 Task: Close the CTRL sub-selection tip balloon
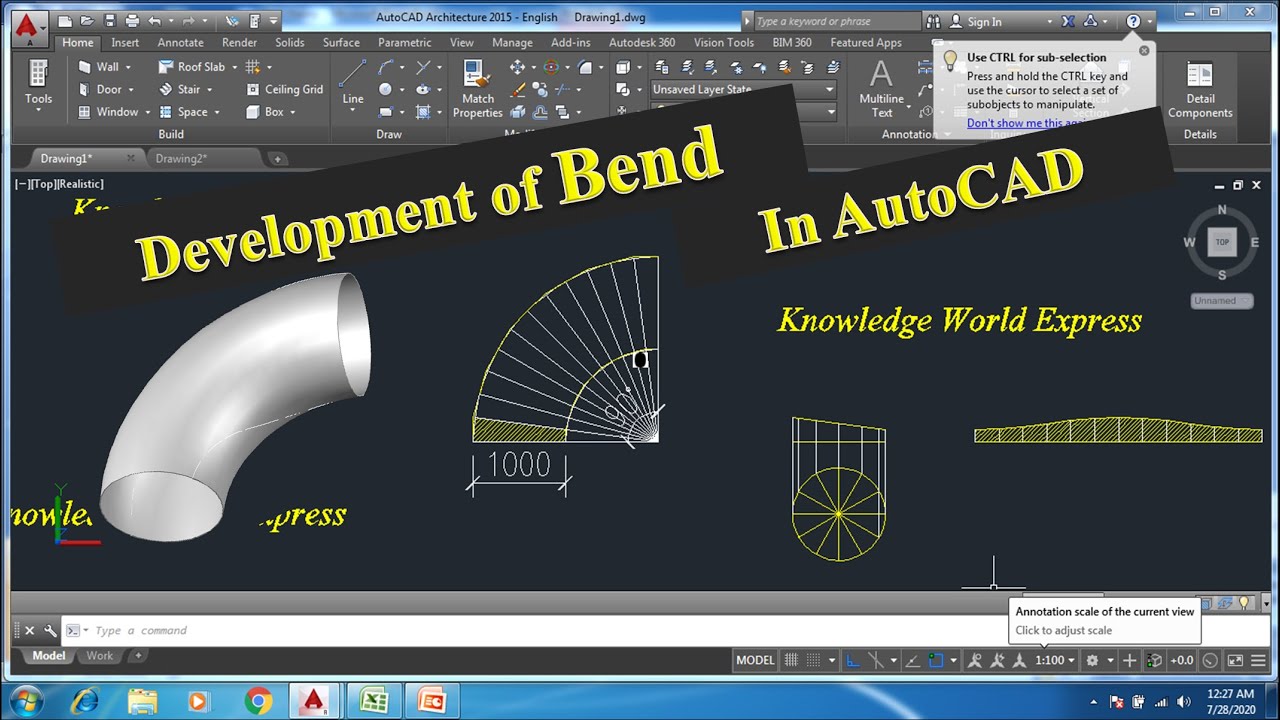point(1144,50)
